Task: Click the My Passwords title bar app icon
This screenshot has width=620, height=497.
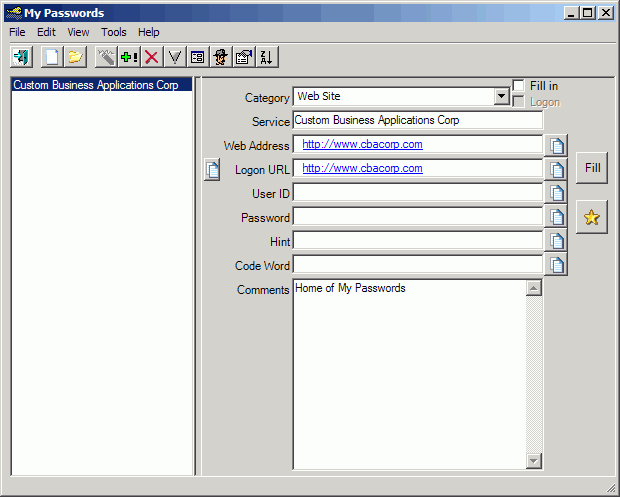Action: pos(14,13)
